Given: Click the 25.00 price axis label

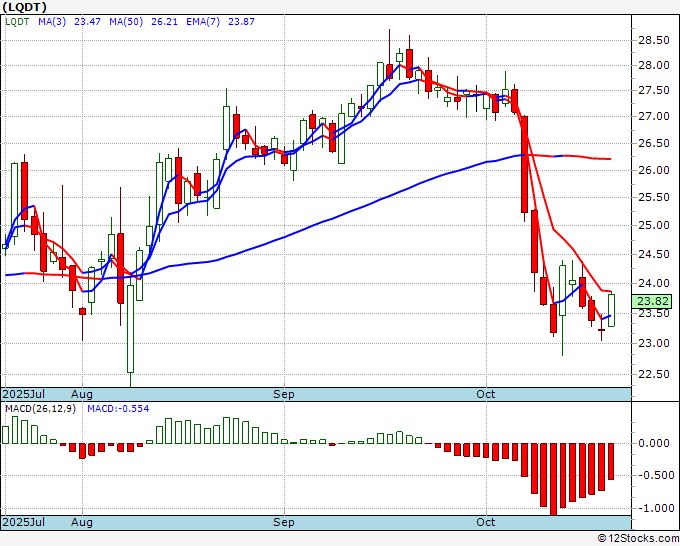Looking at the screenshot, I should point(654,225).
